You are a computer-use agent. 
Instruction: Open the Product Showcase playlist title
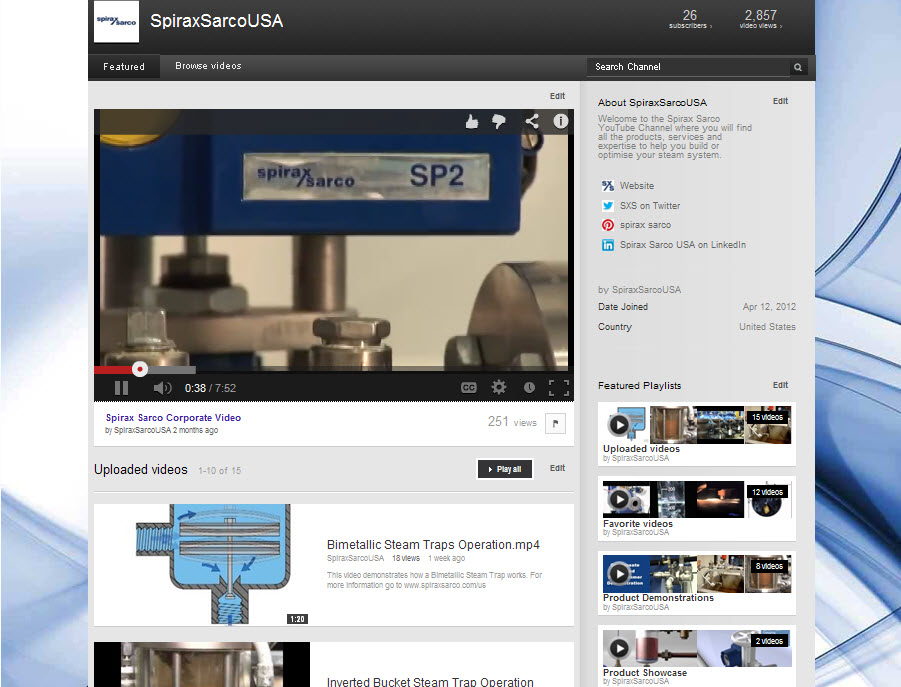click(x=645, y=673)
